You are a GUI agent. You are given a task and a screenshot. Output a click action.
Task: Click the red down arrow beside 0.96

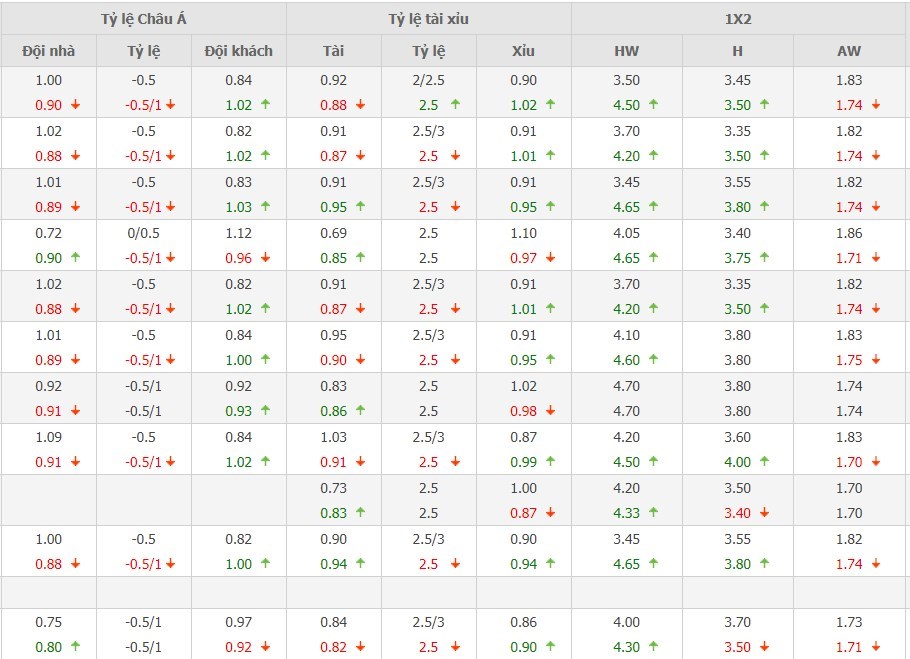tap(265, 258)
